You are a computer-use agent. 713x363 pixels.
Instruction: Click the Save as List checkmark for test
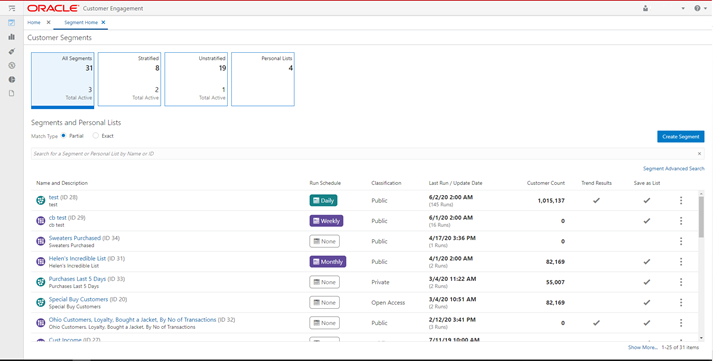pyautogui.click(x=647, y=201)
